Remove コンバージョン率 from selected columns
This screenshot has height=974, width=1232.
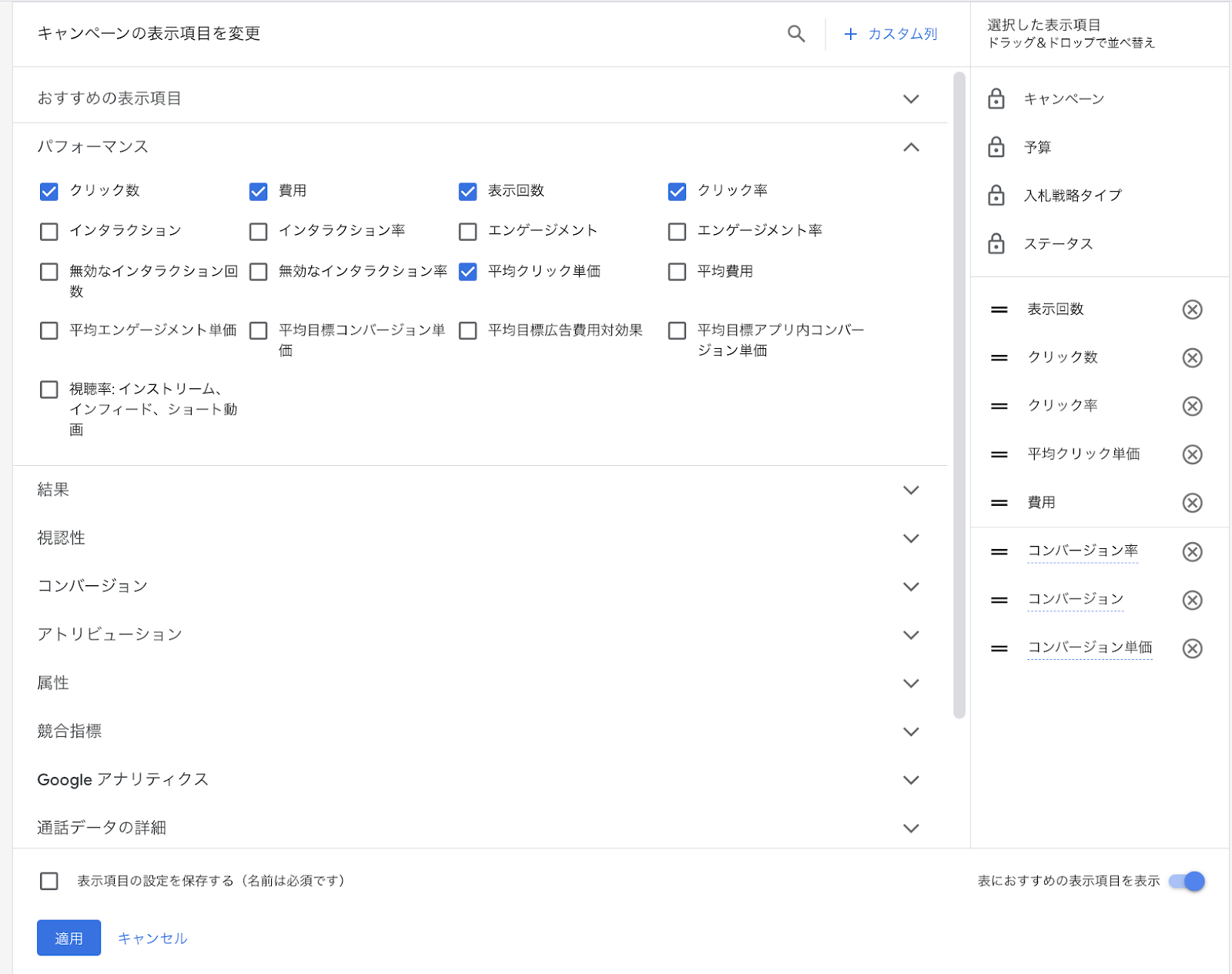(1192, 551)
